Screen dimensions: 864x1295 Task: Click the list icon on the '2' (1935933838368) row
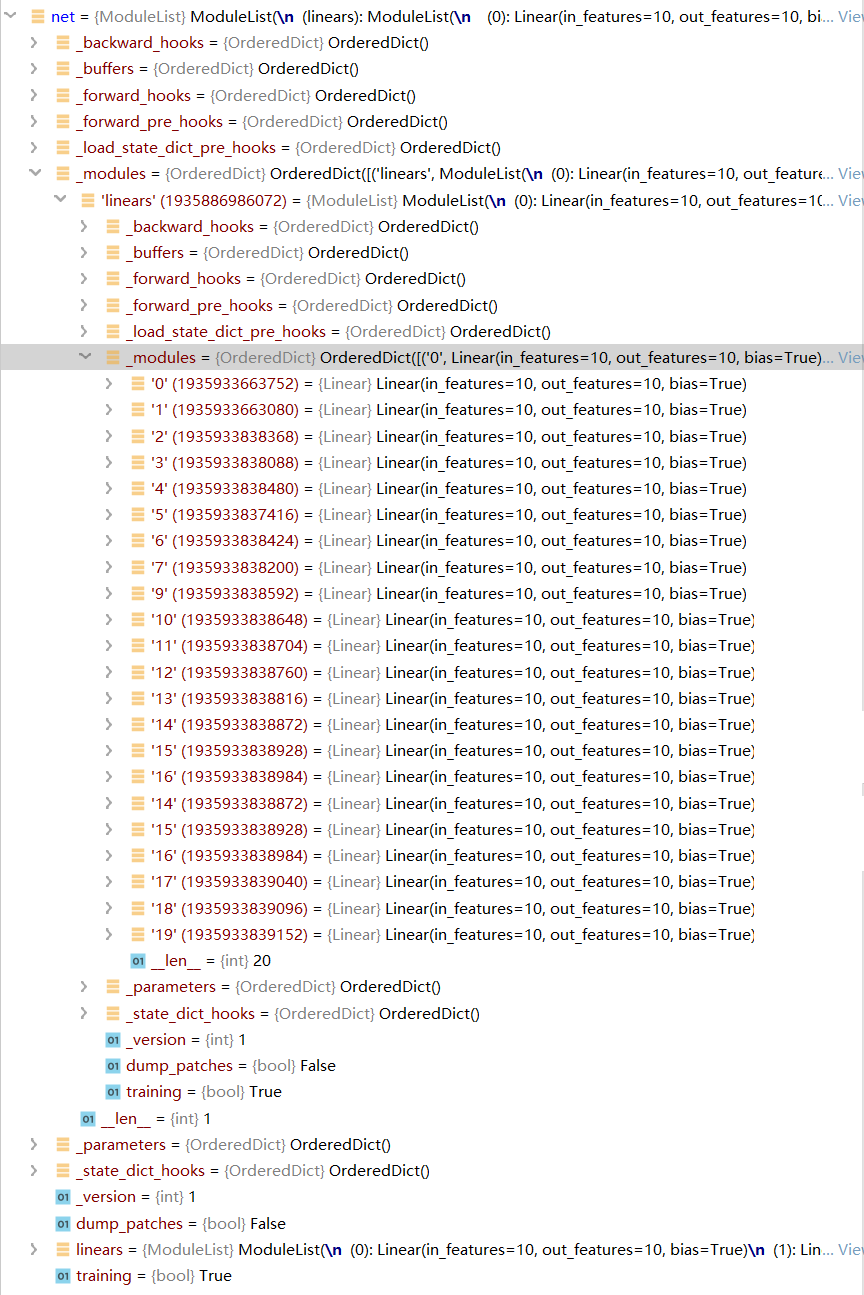(138, 436)
